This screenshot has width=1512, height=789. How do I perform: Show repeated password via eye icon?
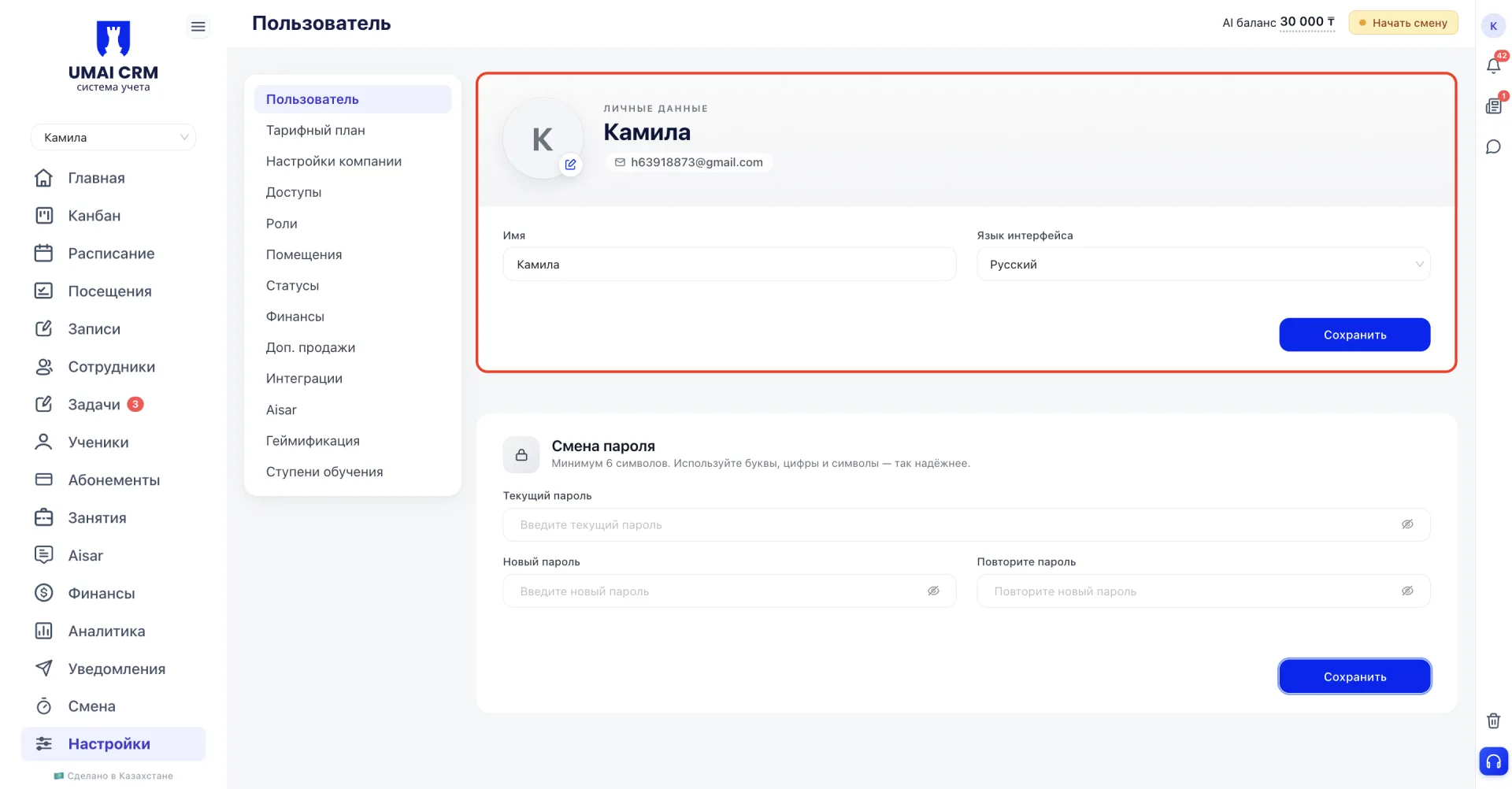(1407, 591)
